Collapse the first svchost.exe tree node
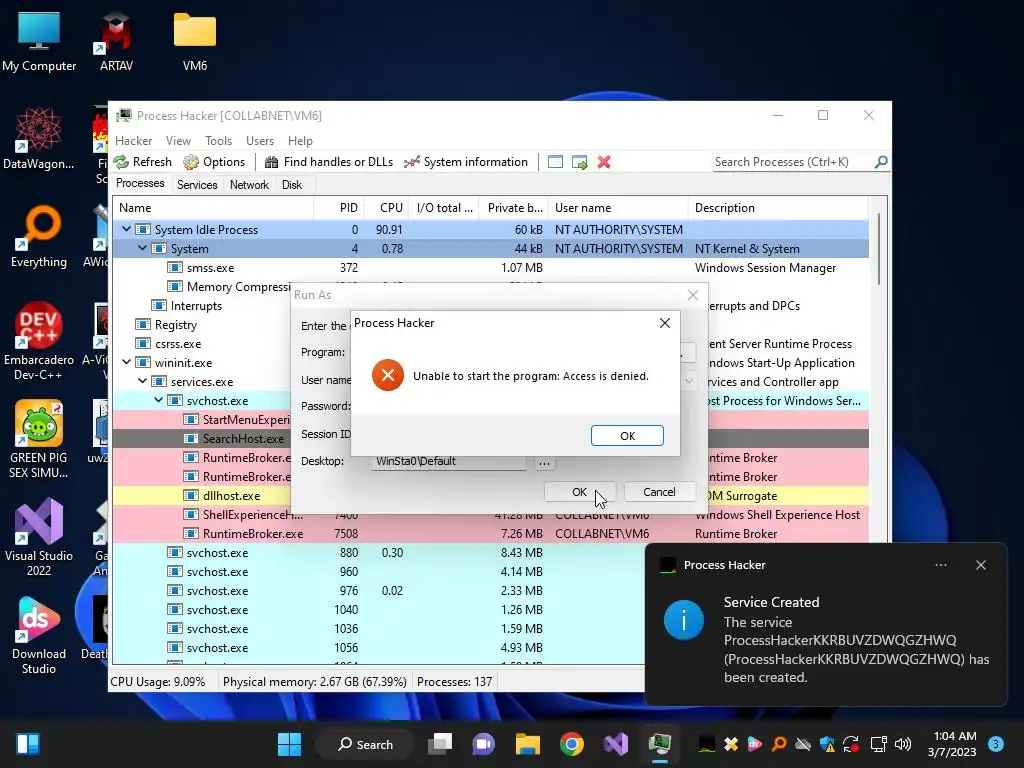The image size is (1024, 768). (x=158, y=400)
